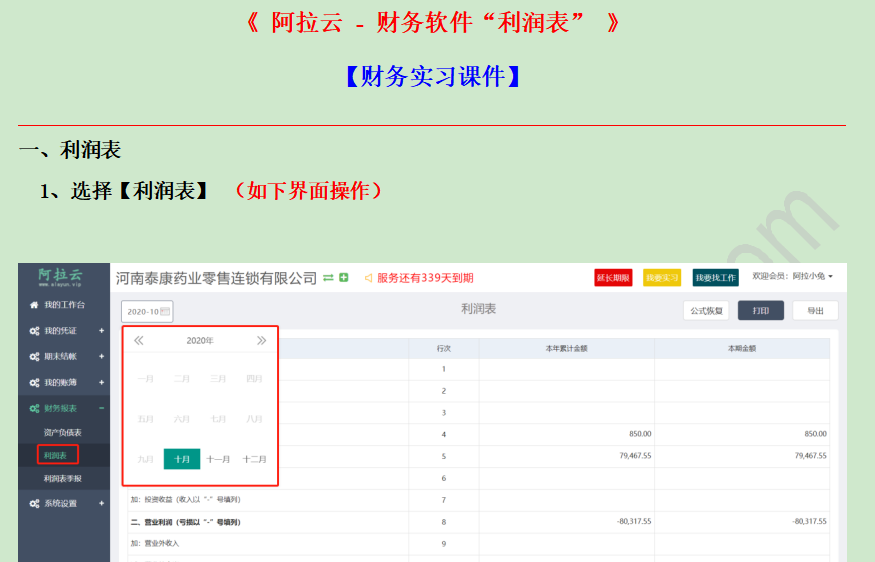The width and height of the screenshot is (875, 562).
Task: Click the 本期金额 column header
Action: click(x=742, y=348)
